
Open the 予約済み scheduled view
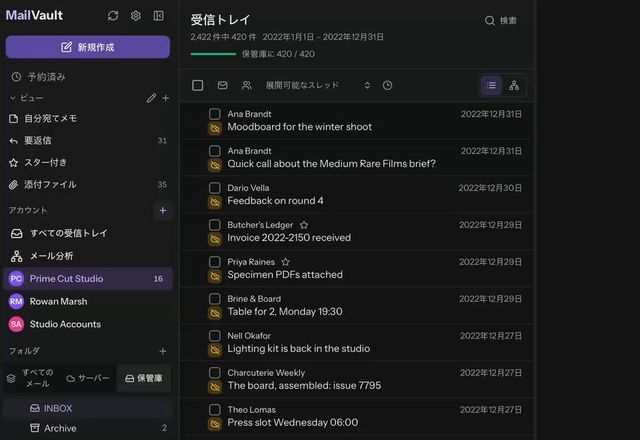[x=88, y=77]
